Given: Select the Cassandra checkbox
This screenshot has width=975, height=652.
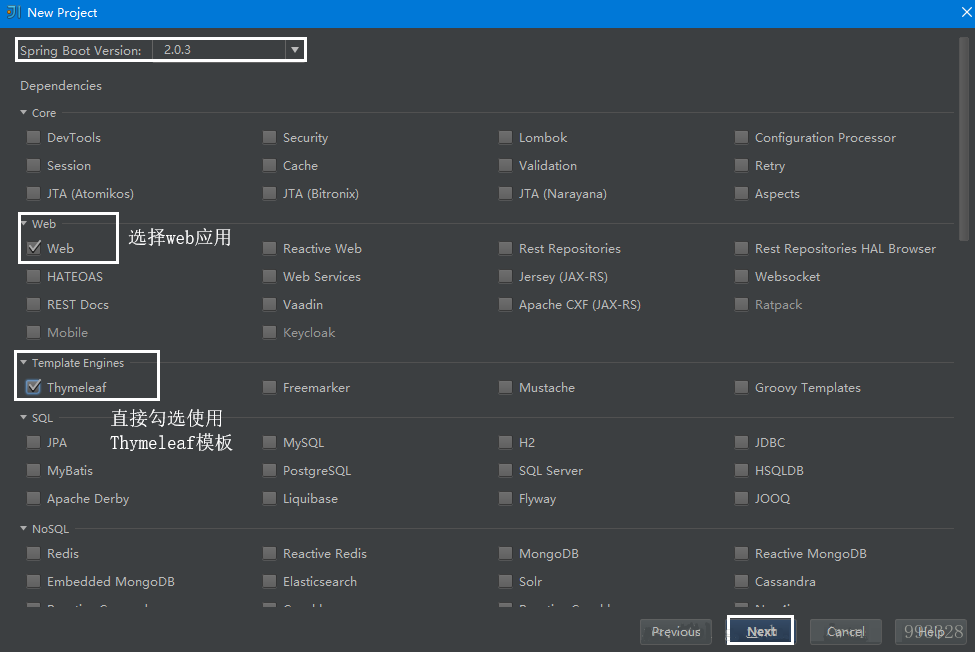Looking at the screenshot, I should 741,581.
